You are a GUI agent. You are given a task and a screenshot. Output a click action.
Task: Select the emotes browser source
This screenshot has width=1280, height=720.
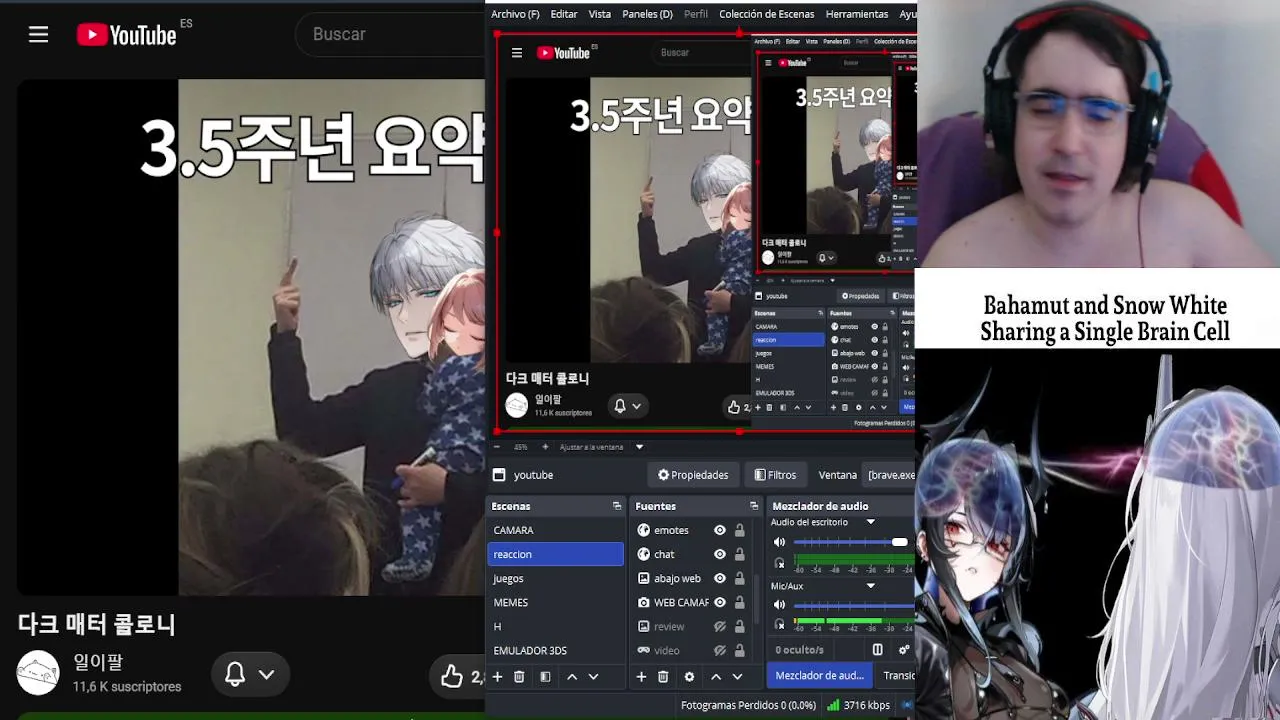671,530
